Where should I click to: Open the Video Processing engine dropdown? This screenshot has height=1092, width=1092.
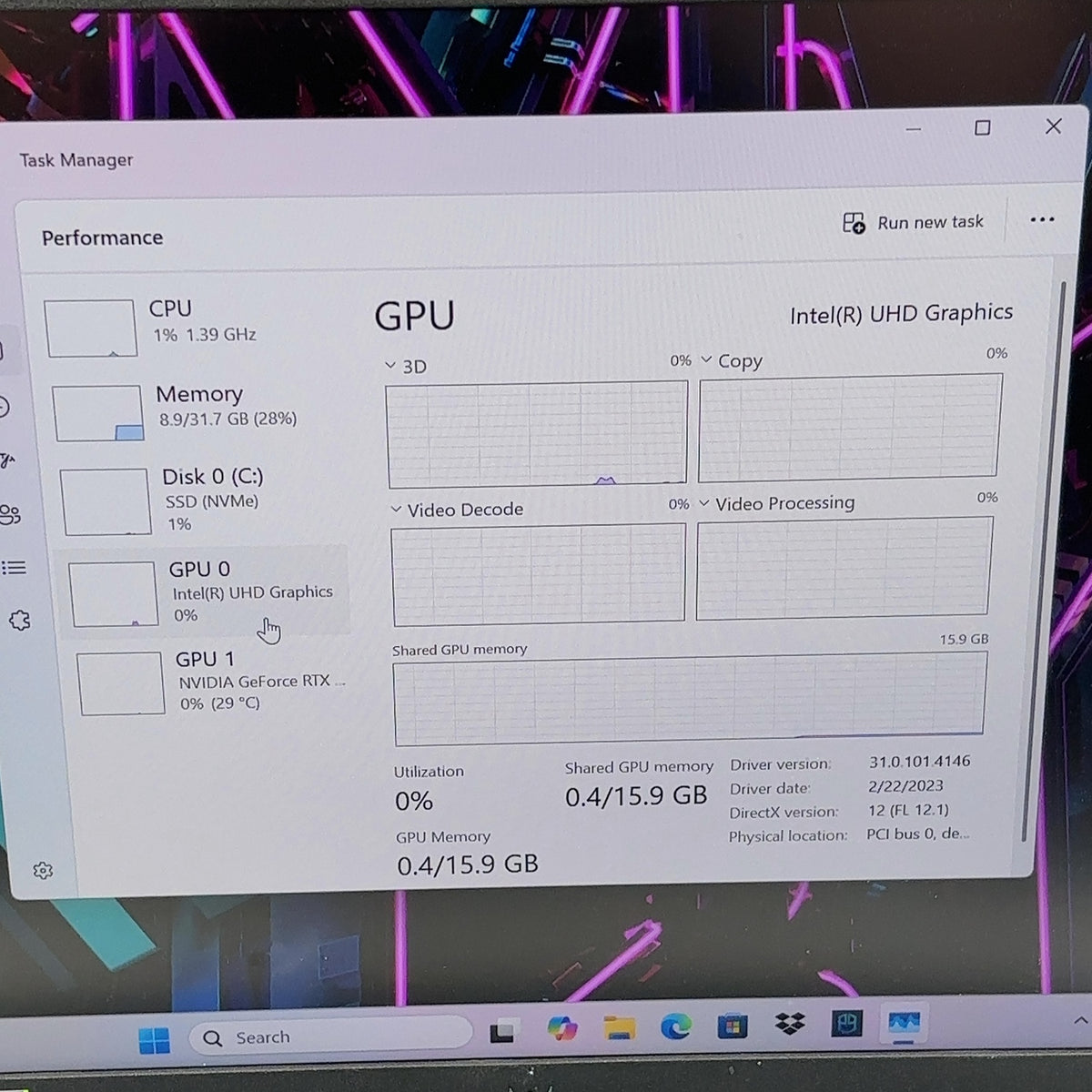pos(703,503)
